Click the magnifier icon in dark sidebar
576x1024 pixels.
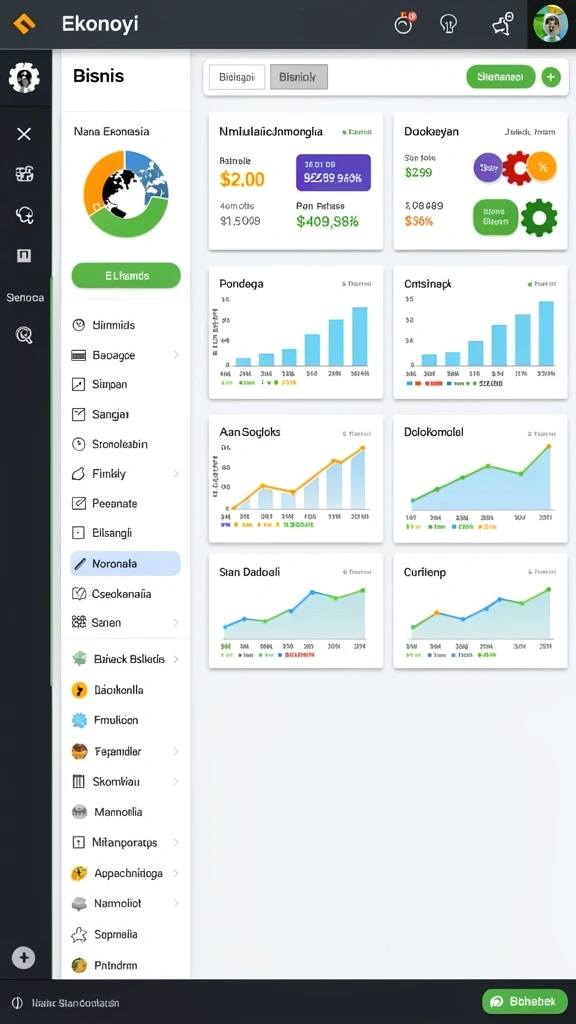(x=24, y=336)
